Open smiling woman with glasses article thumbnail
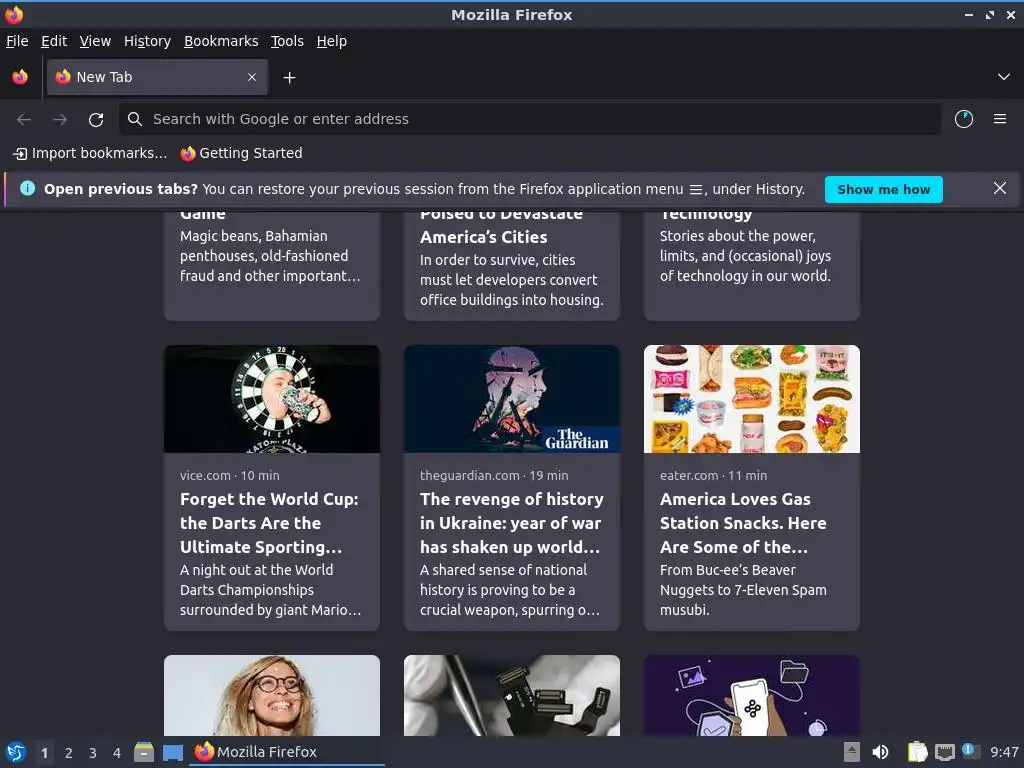This screenshot has height=768, width=1024. (x=272, y=696)
